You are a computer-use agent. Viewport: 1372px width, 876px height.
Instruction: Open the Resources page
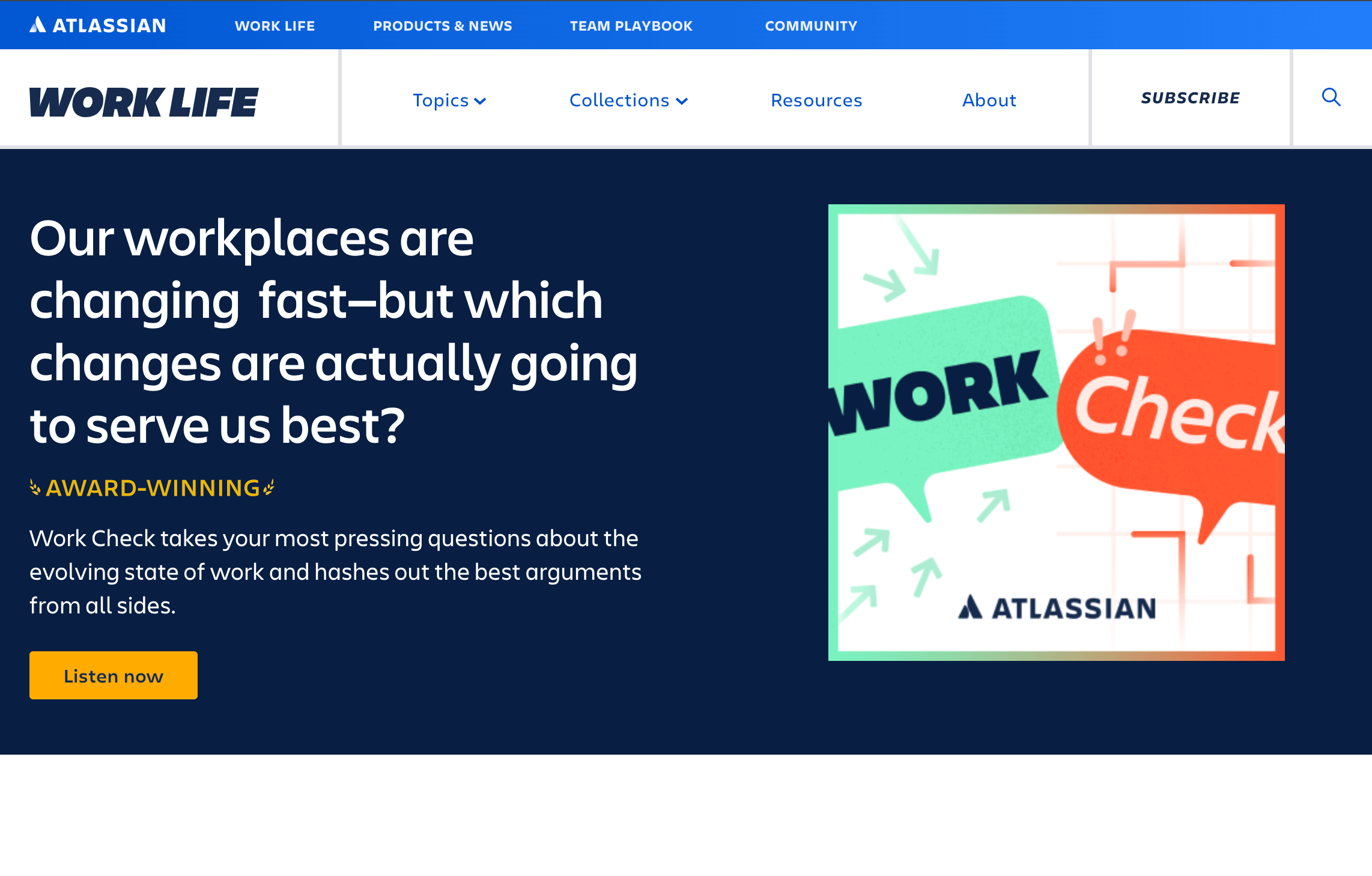pyautogui.click(x=816, y=100)
